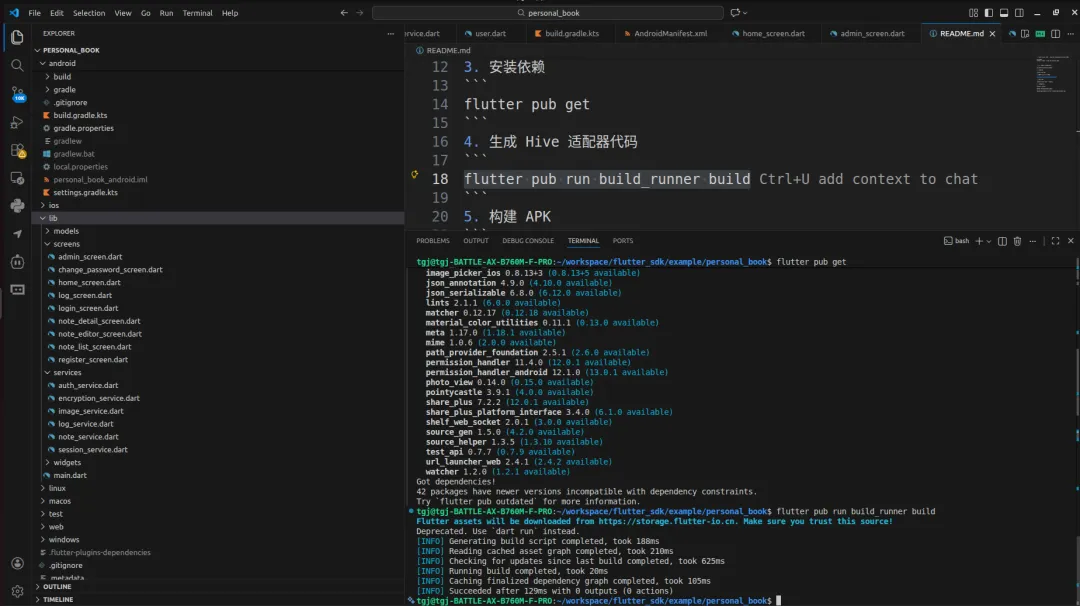This screenshot has width=1080, height=606.
Task: Open the File menu
Action: coord(34,12)
